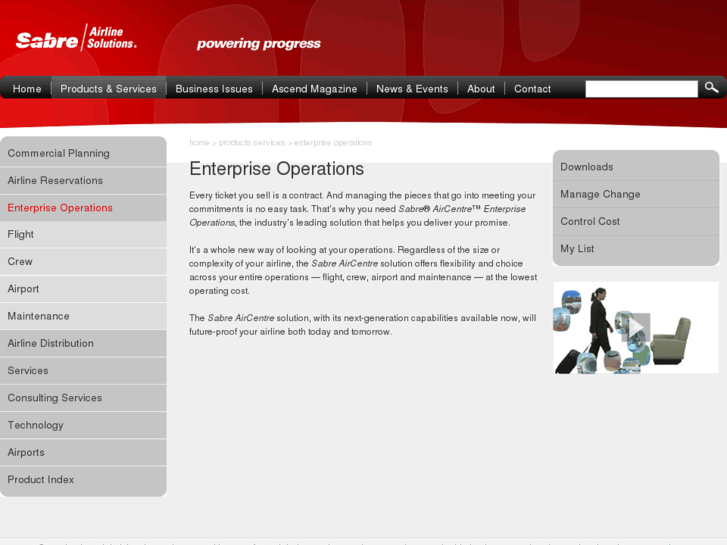Click the Sabre Airline Solutions logo

77,38
